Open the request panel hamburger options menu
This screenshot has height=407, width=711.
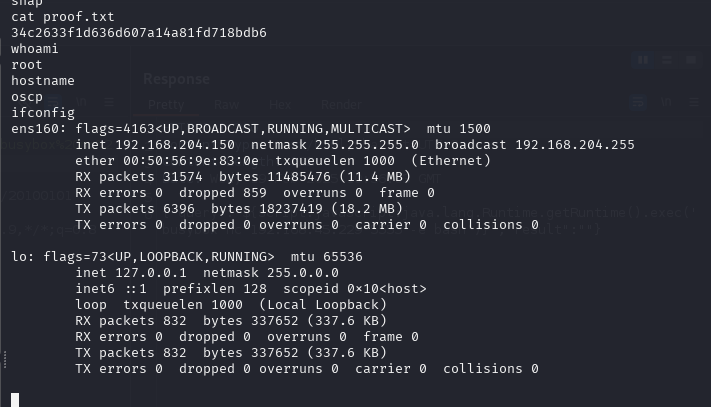(109, 102)
